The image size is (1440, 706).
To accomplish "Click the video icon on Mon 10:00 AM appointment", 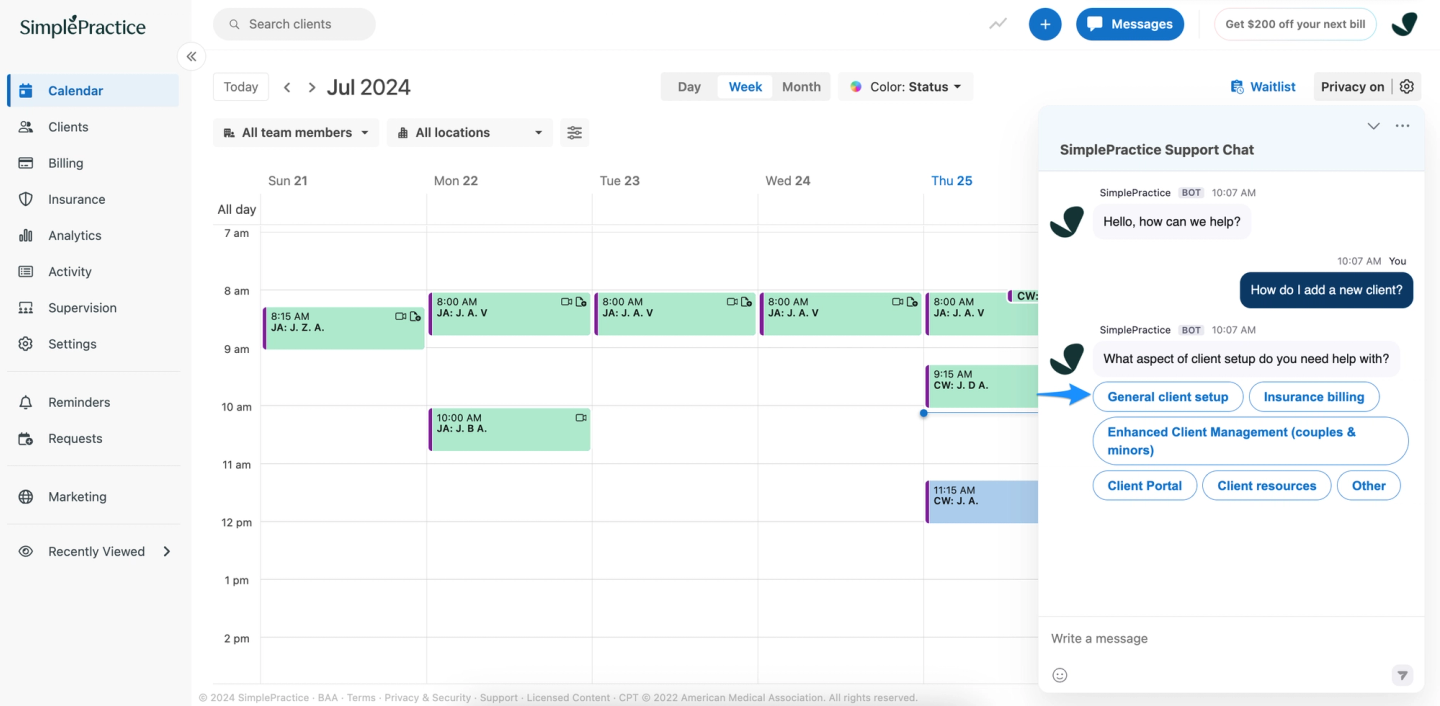I will click(x=581, y=418).
